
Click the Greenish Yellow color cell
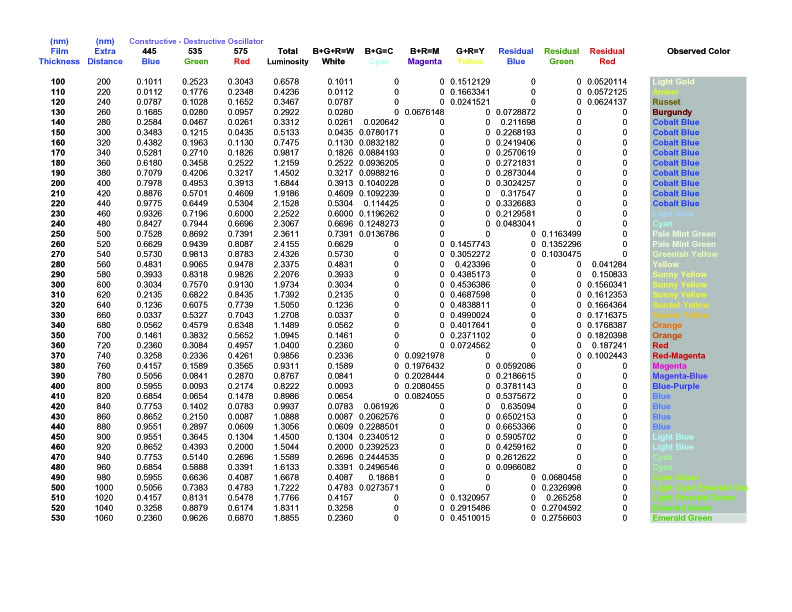683,255
